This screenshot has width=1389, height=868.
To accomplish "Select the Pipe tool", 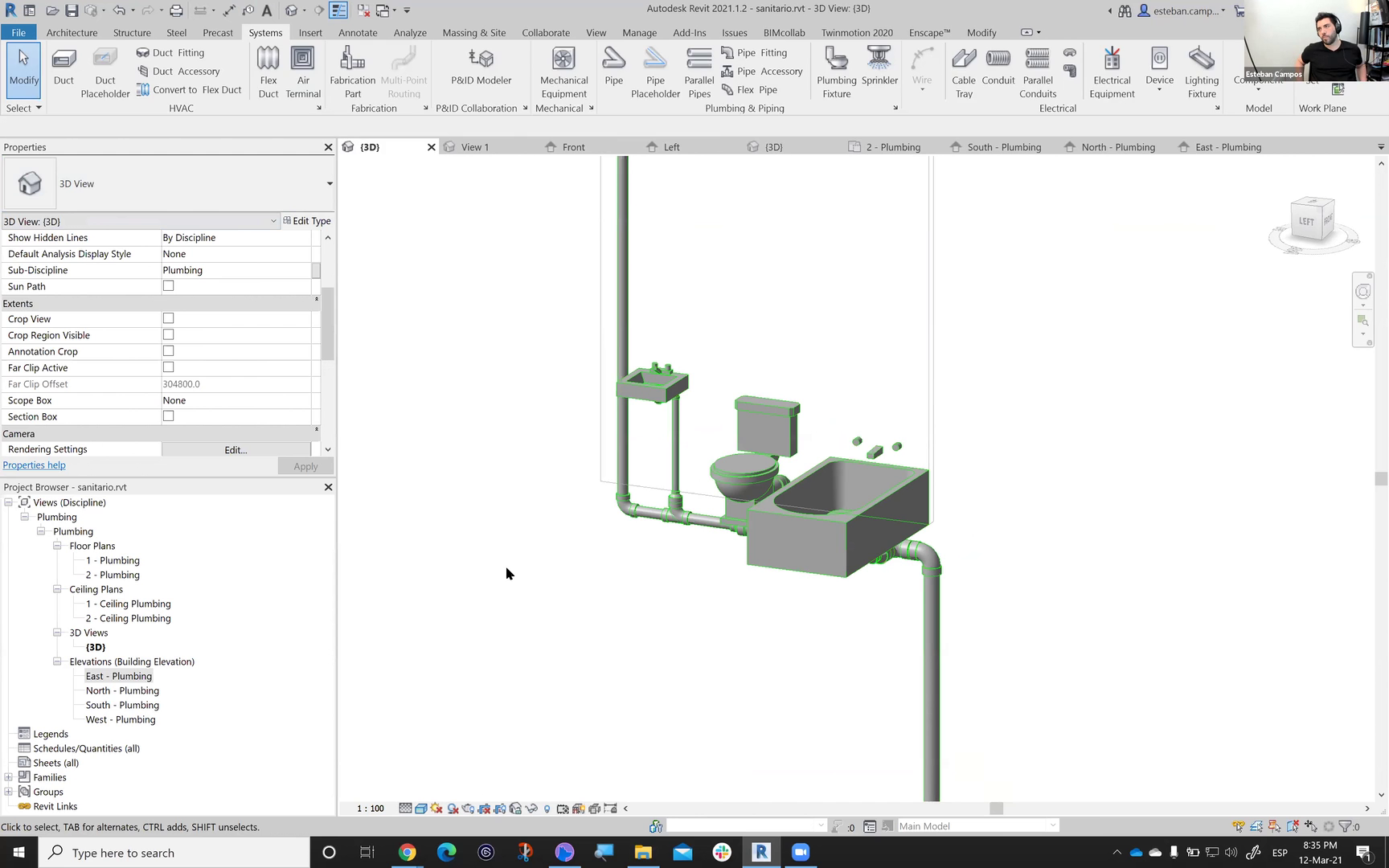I will [x=613, y=67].
